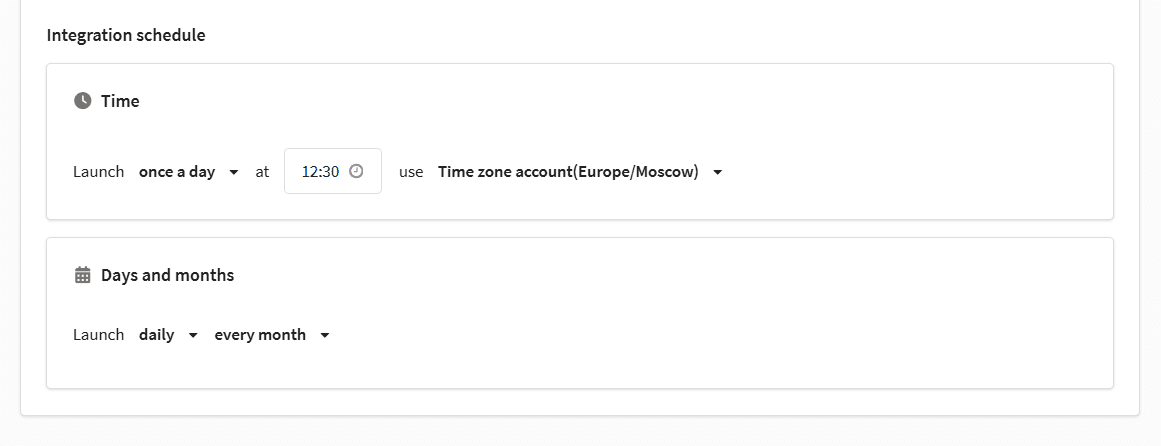Click the arrow next to 'once a day'
The height and width of the screenshot is (446, 1161).
click(234, 172)
